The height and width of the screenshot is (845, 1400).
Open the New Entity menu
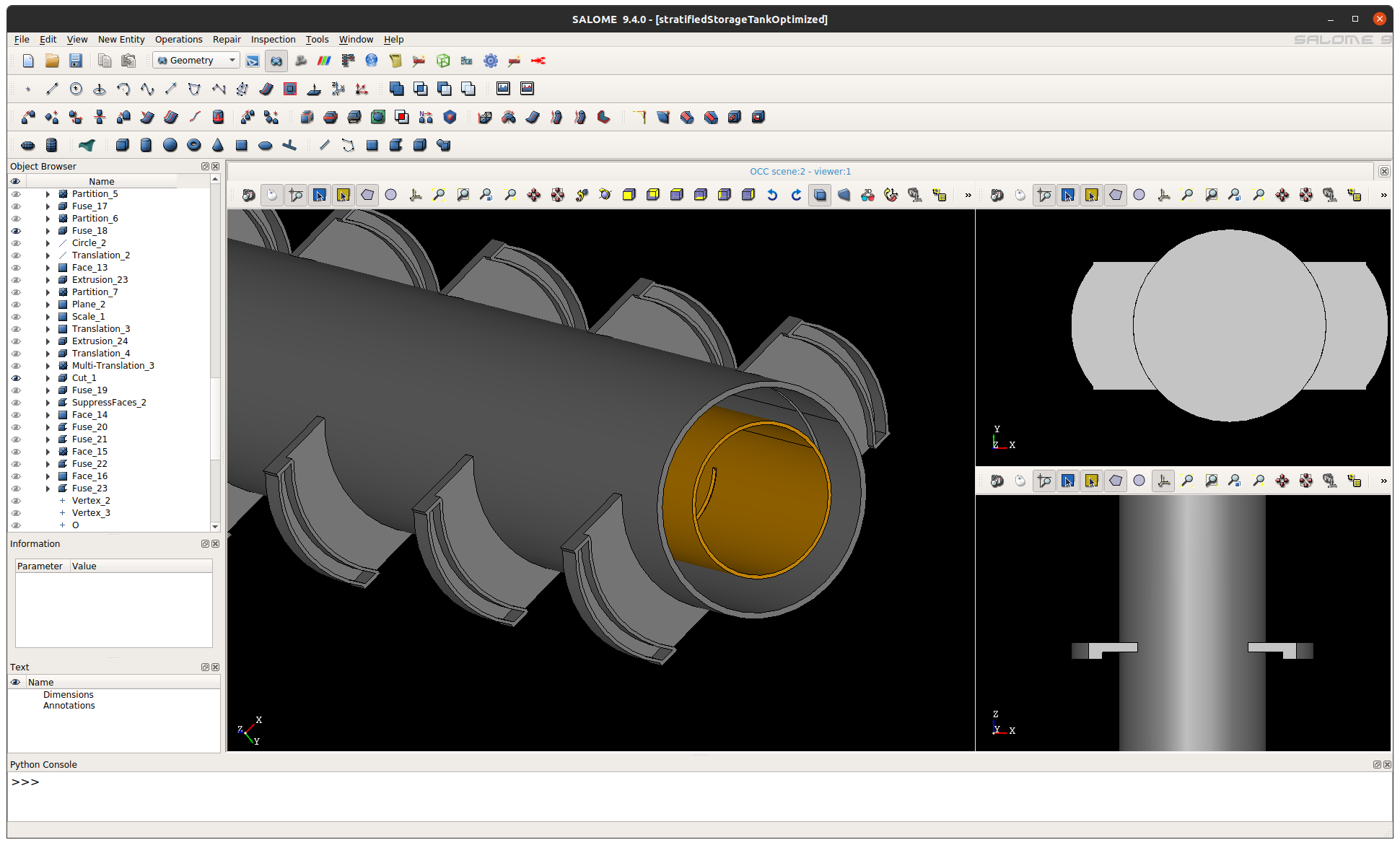(x=119, y=39)
